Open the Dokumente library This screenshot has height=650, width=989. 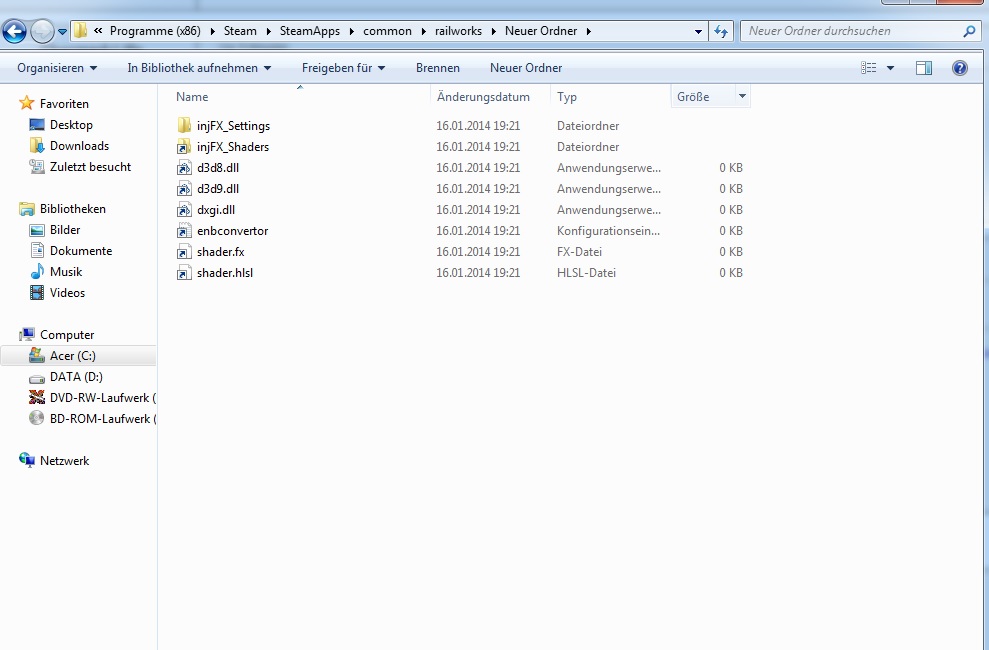(81, 250)
